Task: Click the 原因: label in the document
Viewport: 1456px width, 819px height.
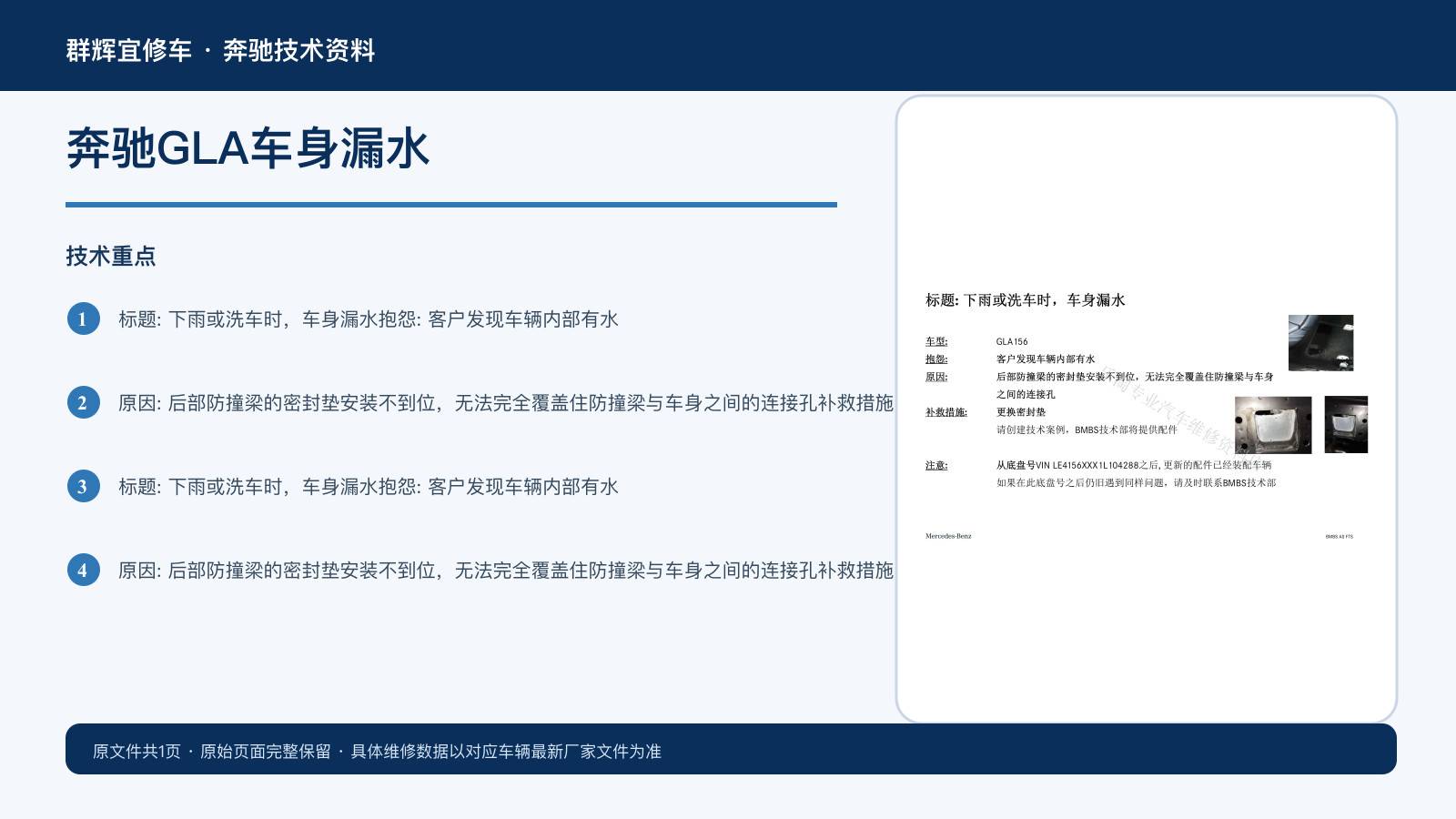Action: tap(936, 377)
